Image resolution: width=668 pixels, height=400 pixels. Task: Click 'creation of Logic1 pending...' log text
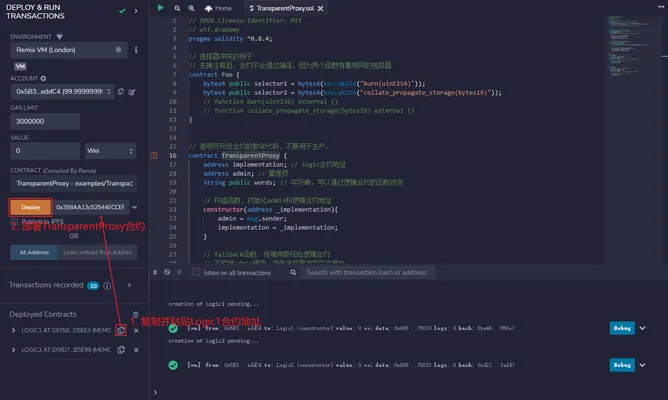point(213,304)
